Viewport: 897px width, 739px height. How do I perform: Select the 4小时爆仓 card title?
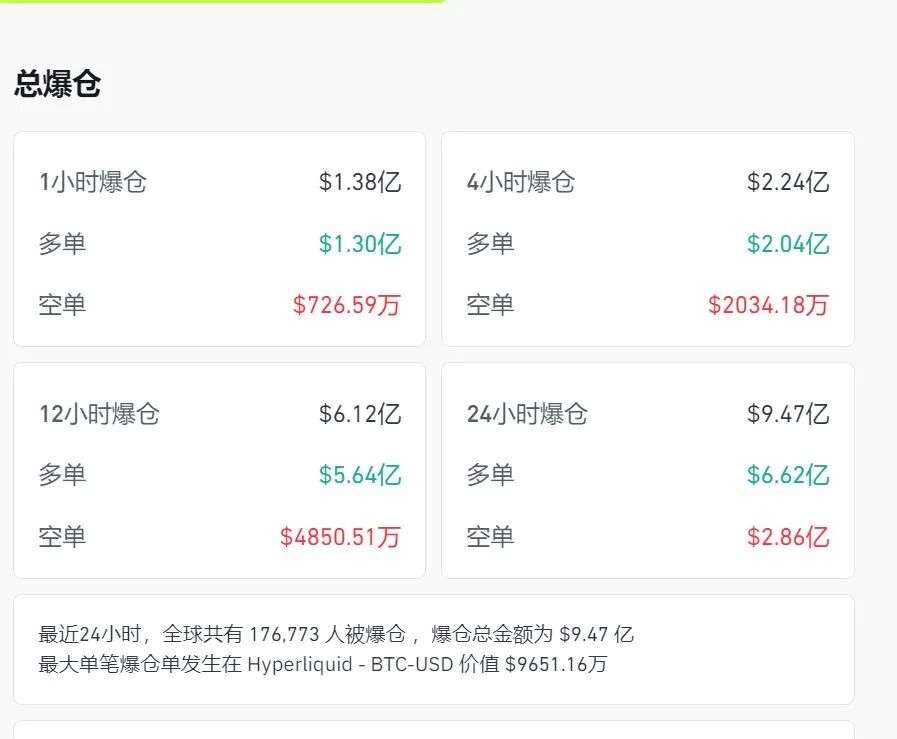tap(520, 182)
